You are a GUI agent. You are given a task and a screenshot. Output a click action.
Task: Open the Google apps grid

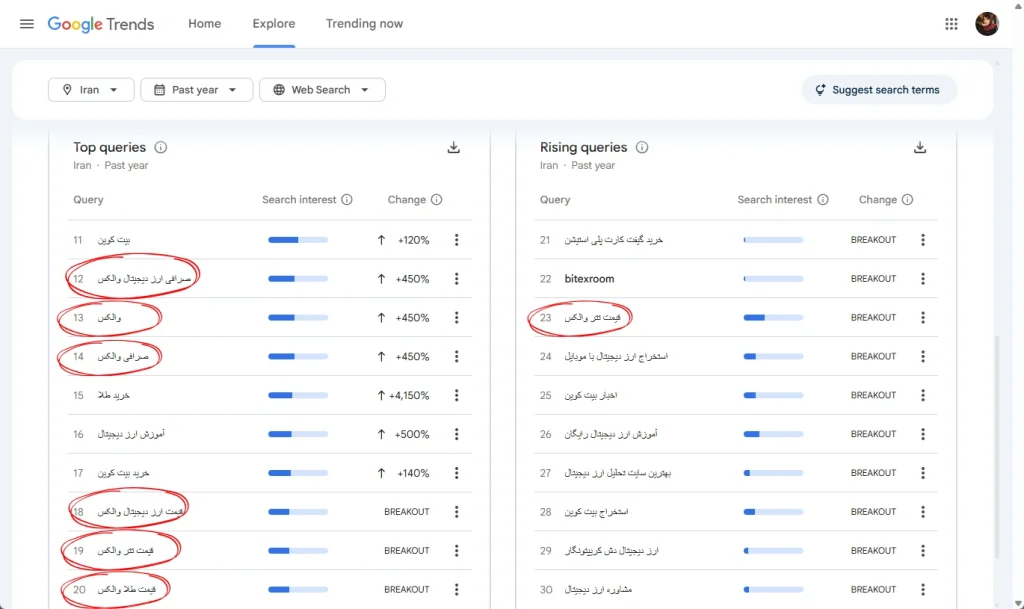pos(951,24)
